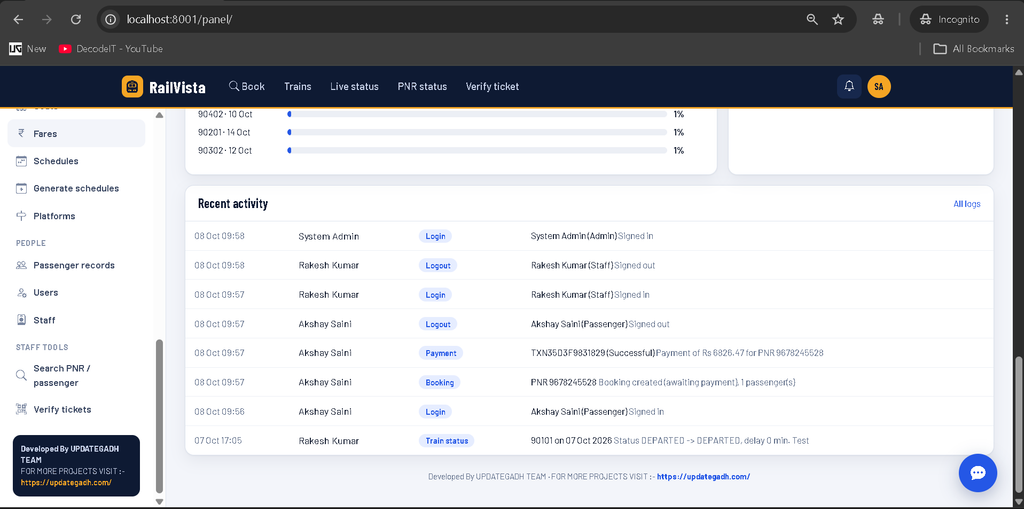Image resolution: width=1024 pixels, height=509 pixels.
Task: Click Rakesh Kumar (Staff) Signed out text
Action: click(x=593, y=265)
